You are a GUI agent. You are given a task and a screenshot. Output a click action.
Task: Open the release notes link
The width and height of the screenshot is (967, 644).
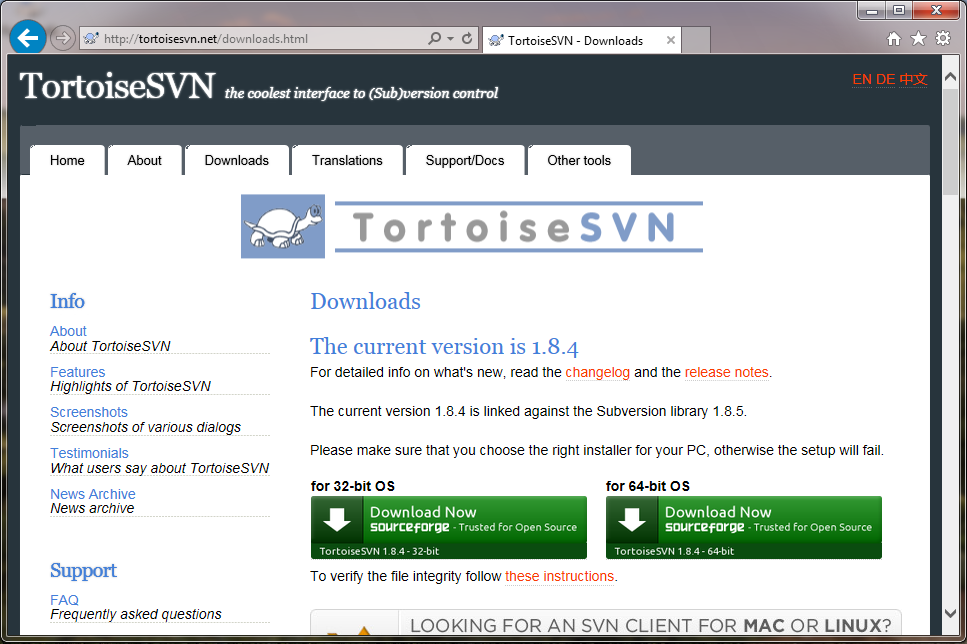tap(726, 373)
